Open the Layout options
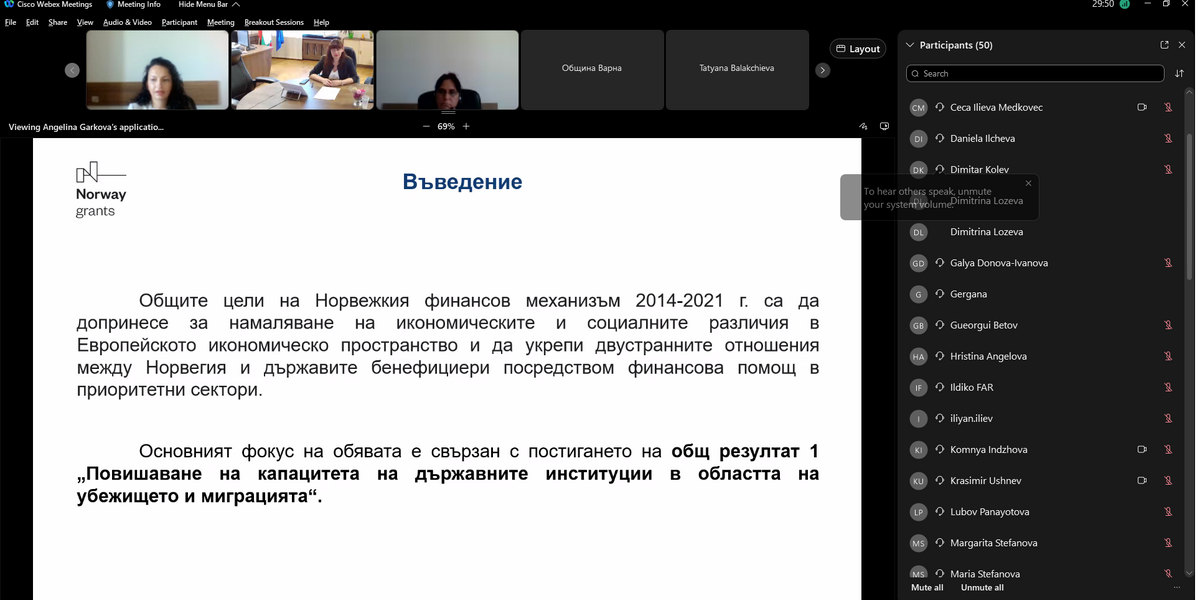The height and width of the screenshot is (600, 1200). point(858,49)
